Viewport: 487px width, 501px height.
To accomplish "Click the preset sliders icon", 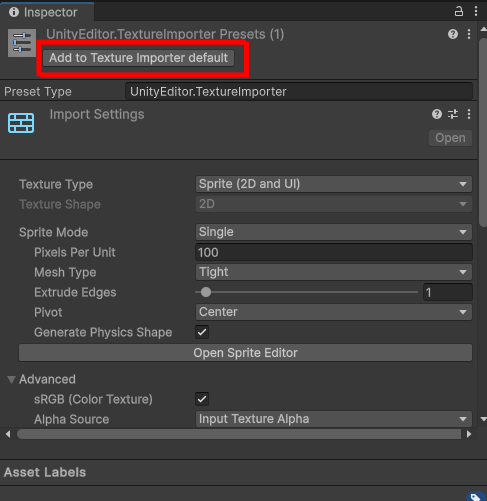I will [22, 43].
